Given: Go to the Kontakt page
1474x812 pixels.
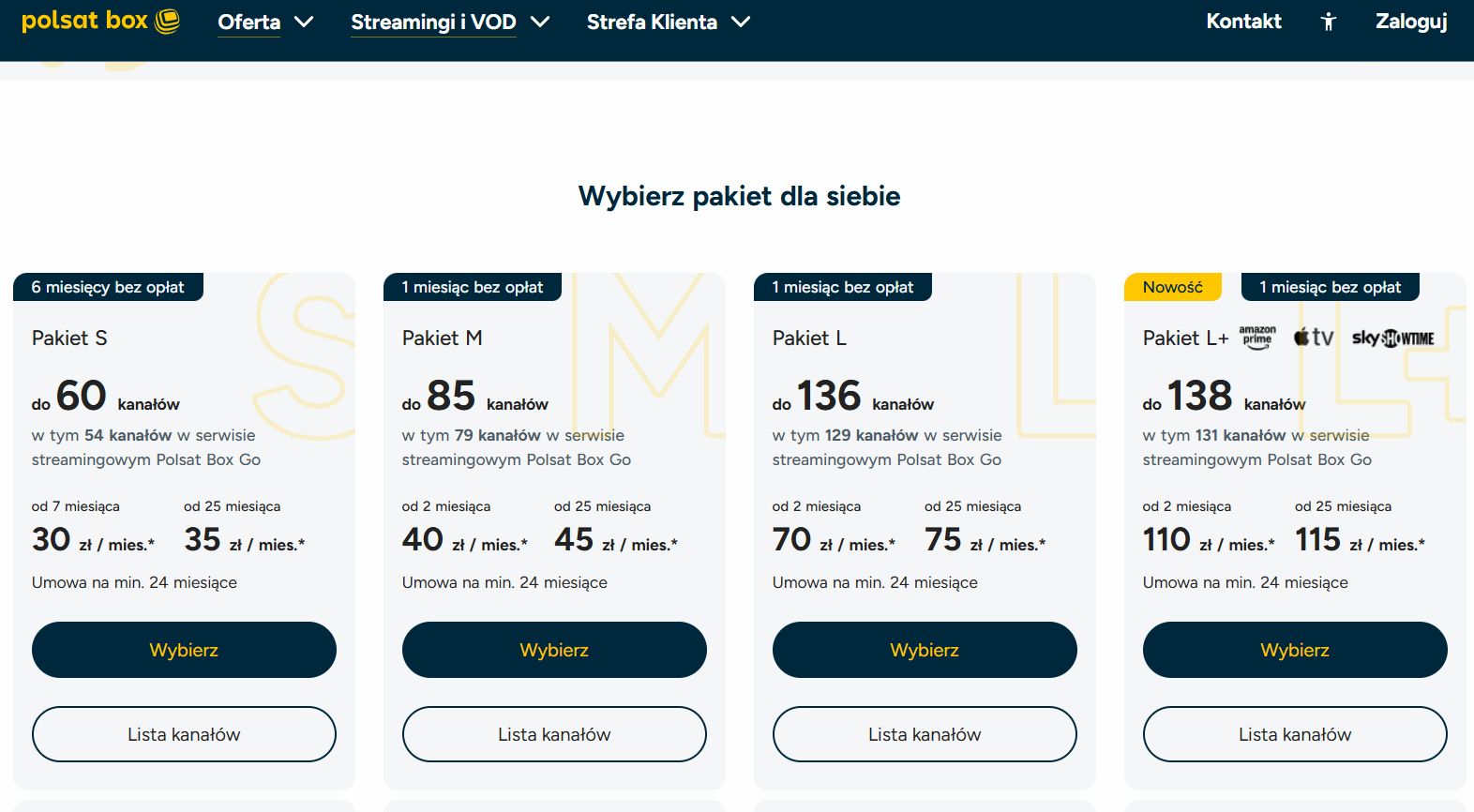Looking at the screenshot, I should pyautogui.click(x=1243, y=22).
